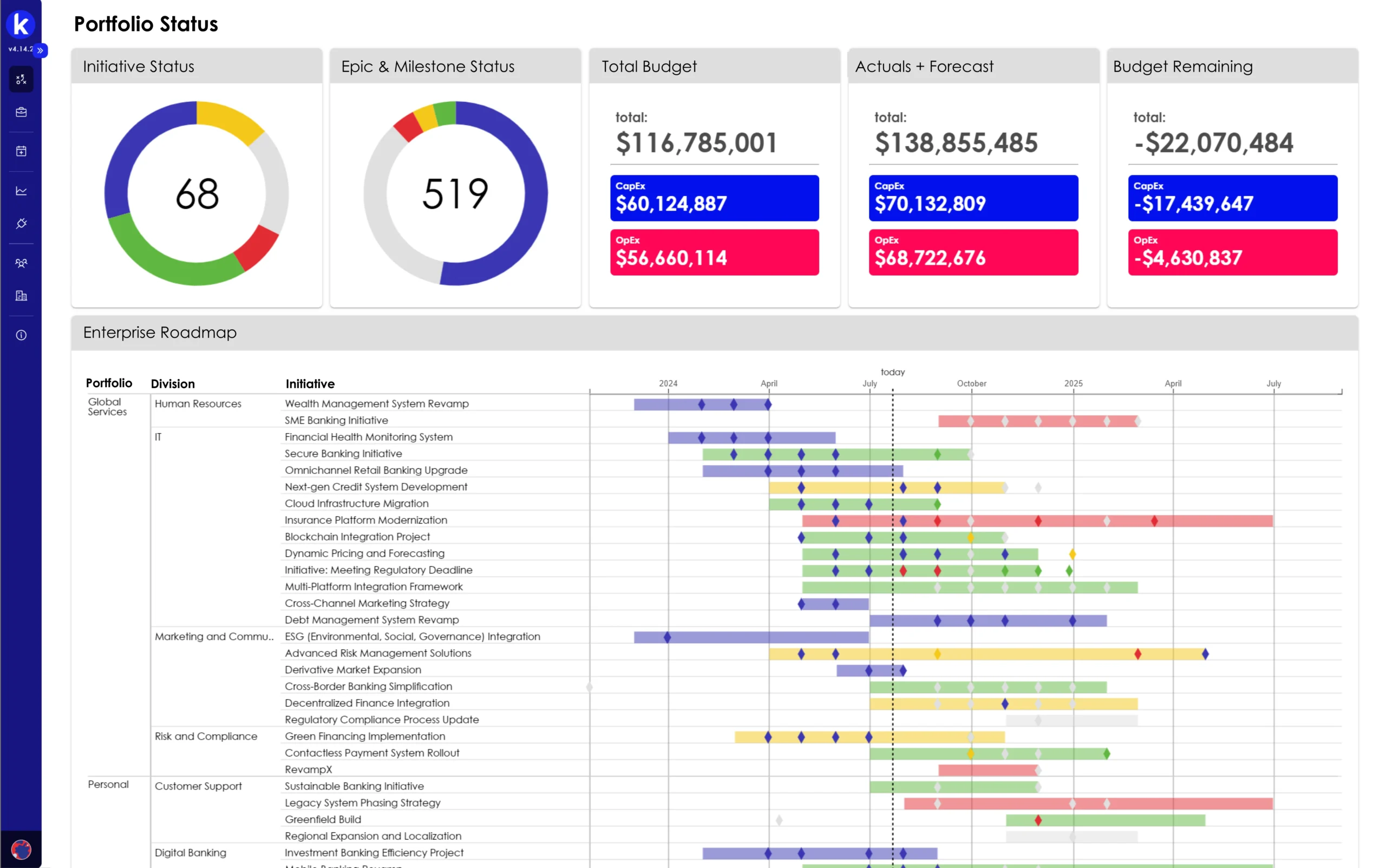Click the building organization icon
The image size is (1386, 868).
click(21, 296)
